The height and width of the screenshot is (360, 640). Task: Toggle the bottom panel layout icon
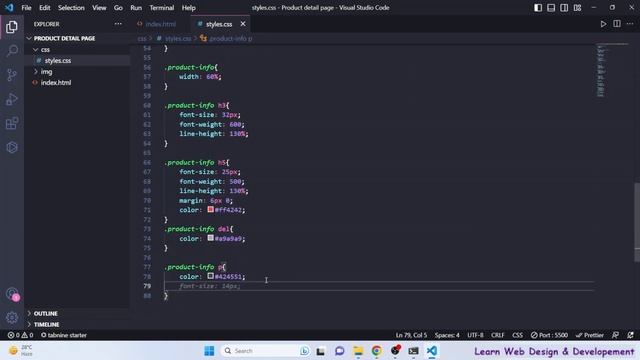(551, 8)
